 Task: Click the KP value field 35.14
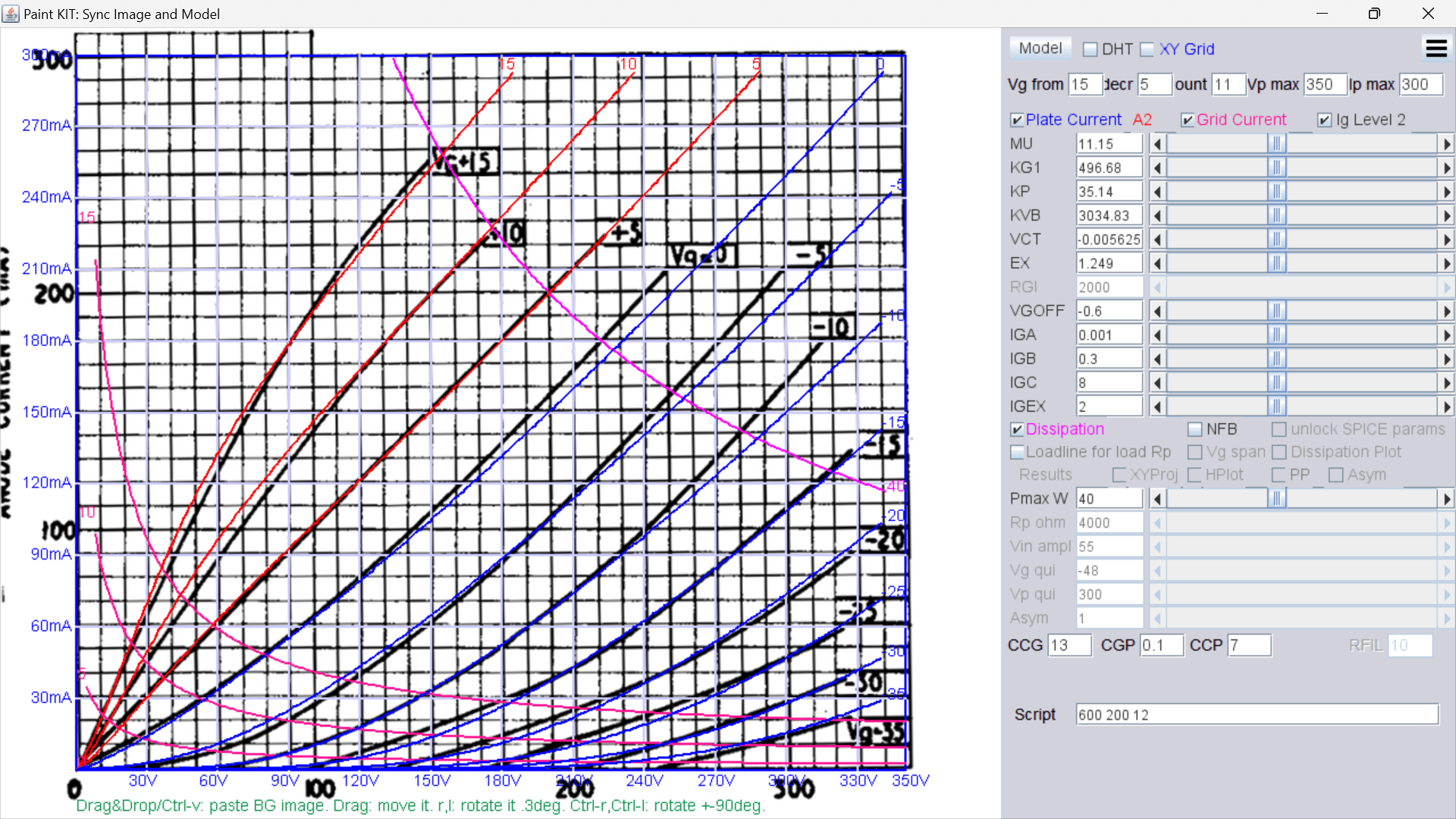pos(1109,192)
